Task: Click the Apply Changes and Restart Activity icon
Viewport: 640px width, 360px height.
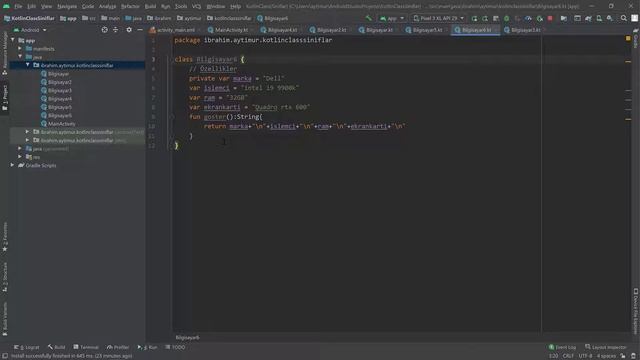Action: pos(485,18)
